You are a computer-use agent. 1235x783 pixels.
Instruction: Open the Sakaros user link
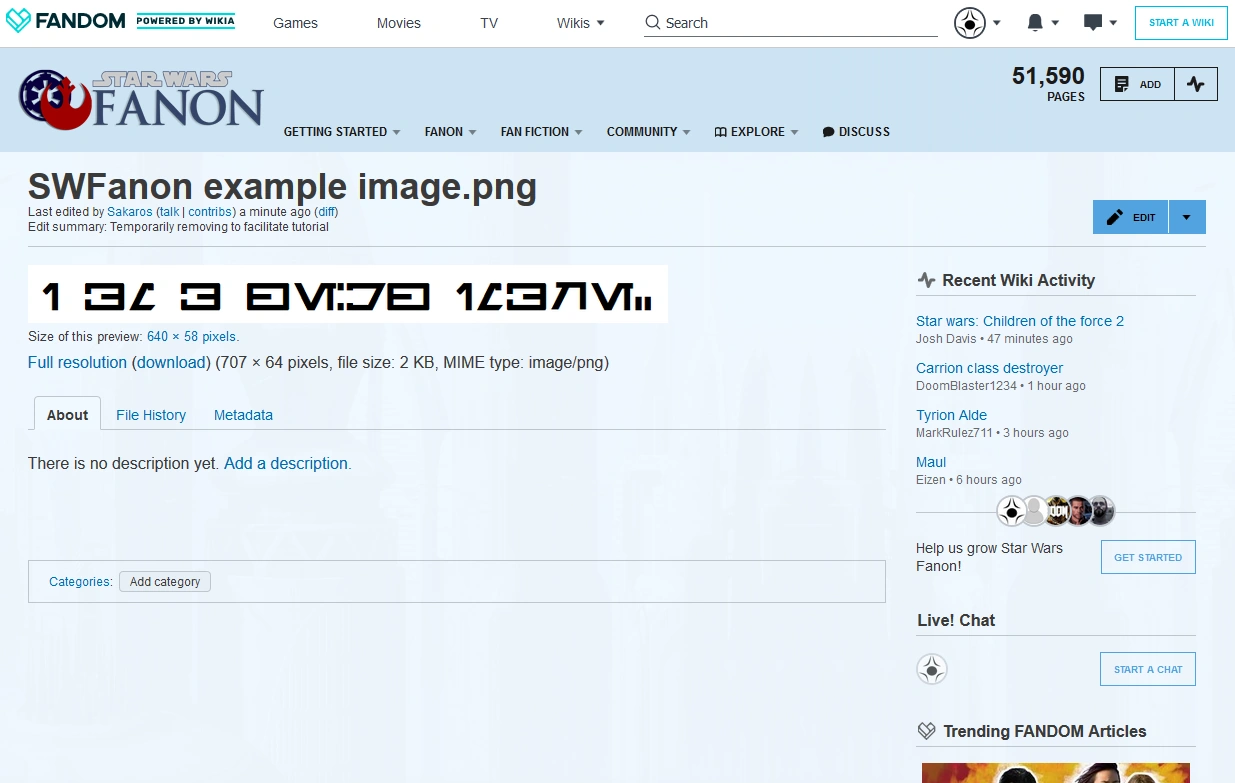130,212
